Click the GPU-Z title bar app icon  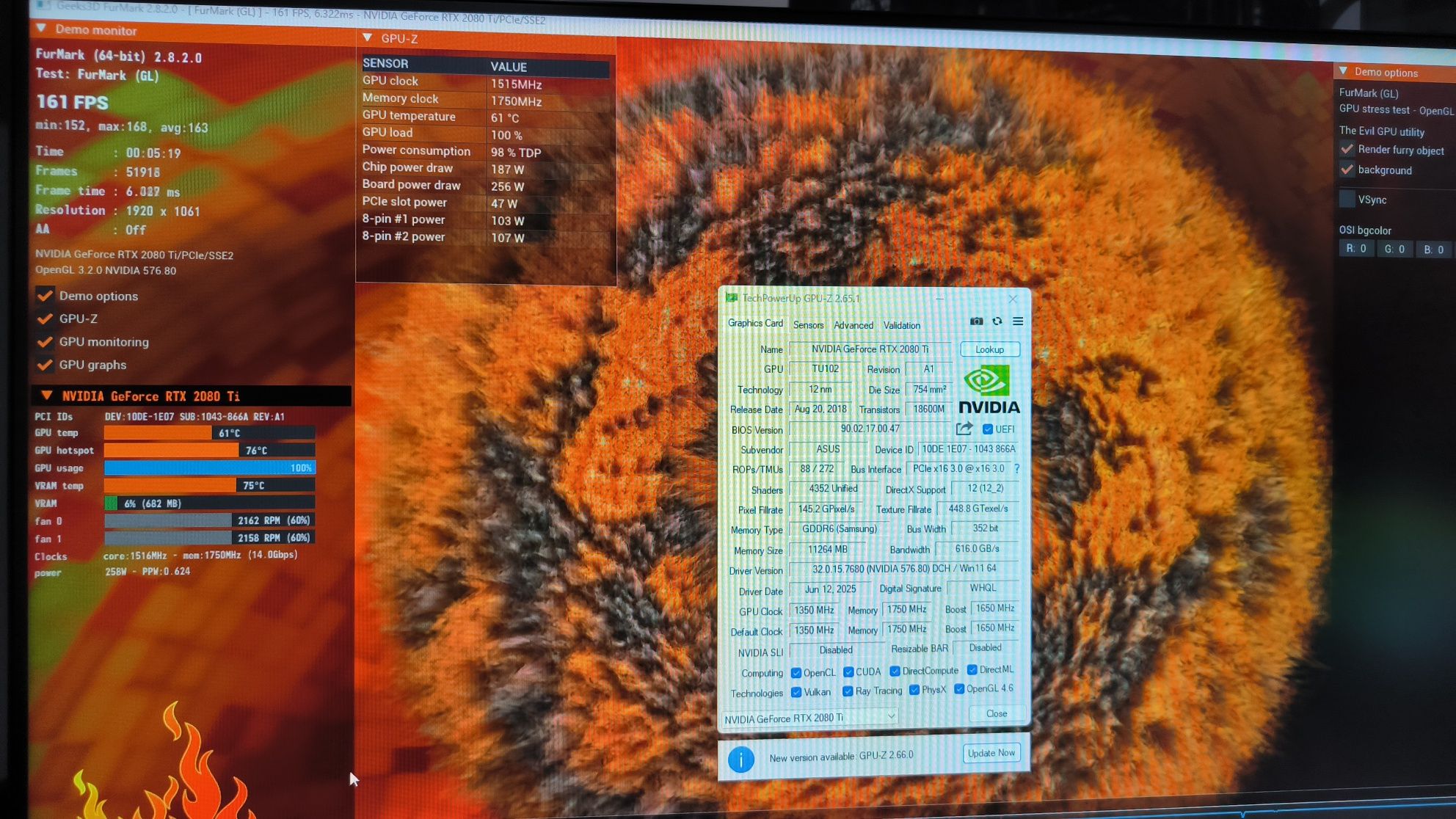[x=732, y=297]
